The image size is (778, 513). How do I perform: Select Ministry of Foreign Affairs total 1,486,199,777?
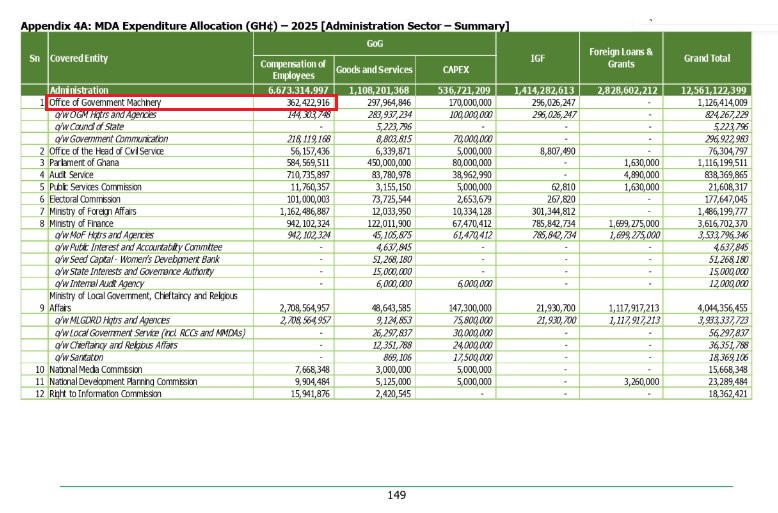(722, 211)
